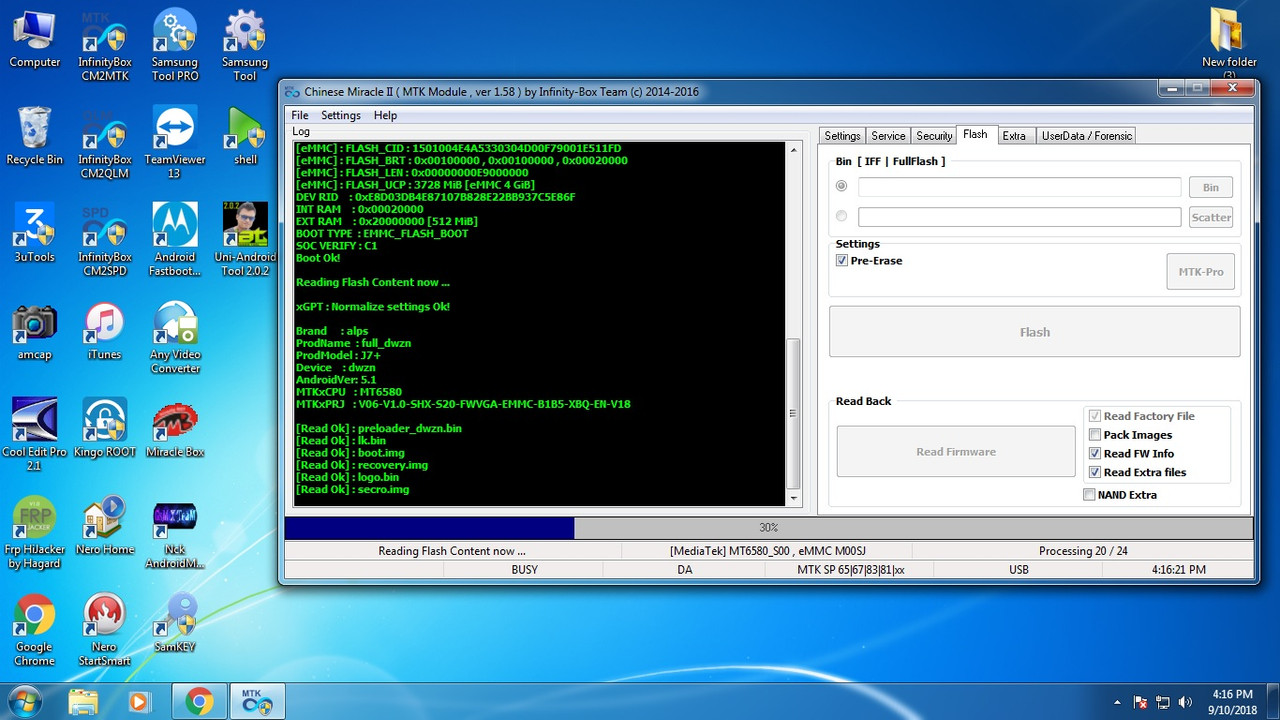Image resolution: width=1280 pixels, height=720 pixels.
Task: Click the Bin file path field
Action: coord(1019,187)
